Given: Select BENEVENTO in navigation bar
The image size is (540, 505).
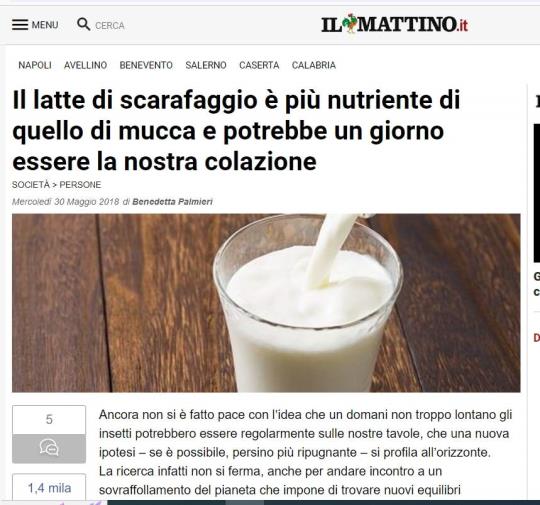Looking at the screenshot, I should [146, 65].
